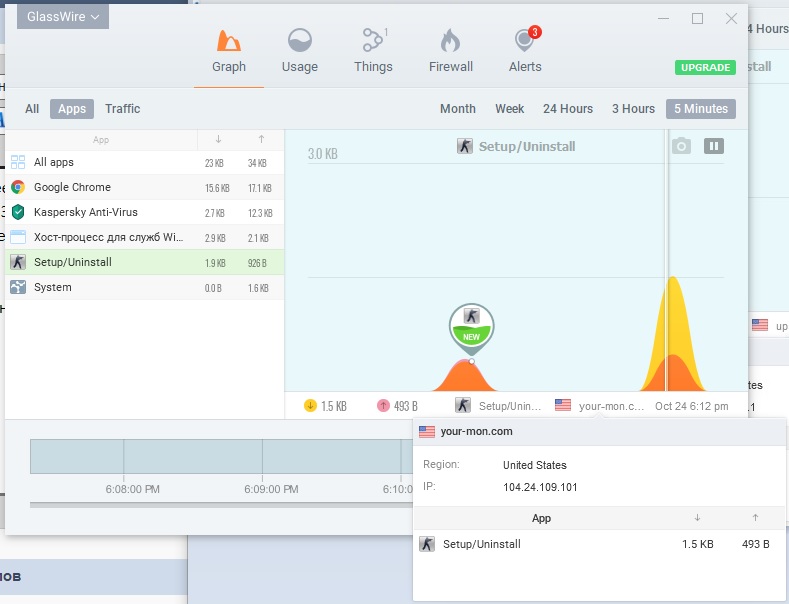Set graph range to 24 Hours
The height and width of the screenshot is (604, 789).
click(568, 109)
